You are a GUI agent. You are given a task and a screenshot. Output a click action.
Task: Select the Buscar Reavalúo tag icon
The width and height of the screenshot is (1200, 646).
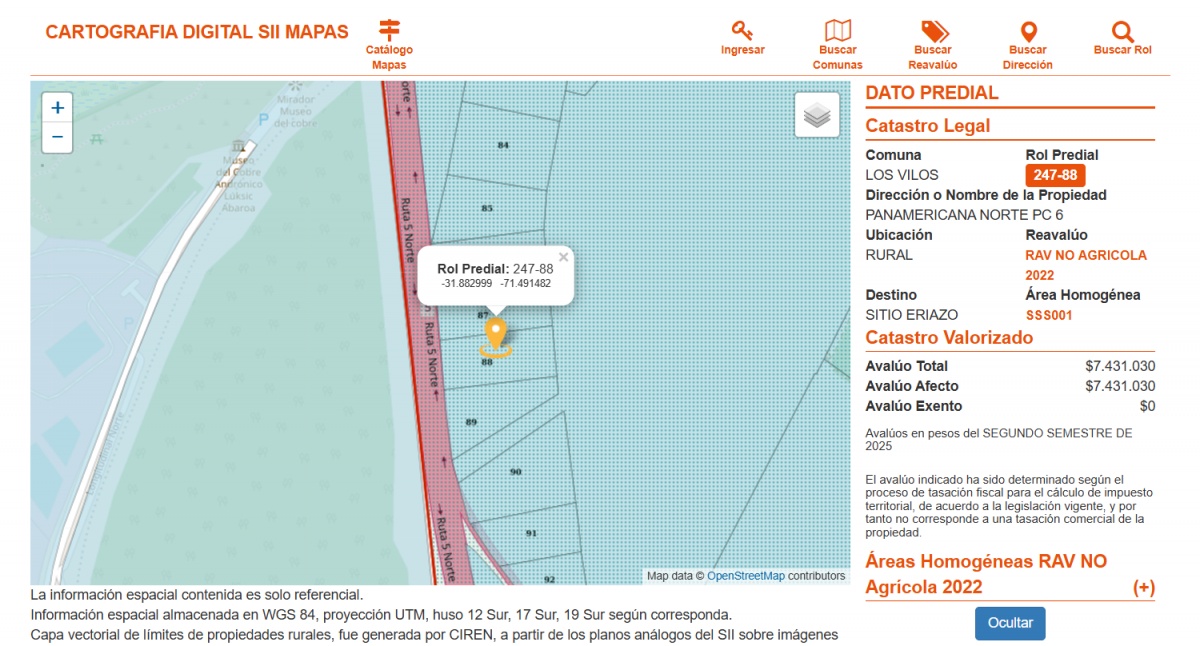tap(933, 30)
